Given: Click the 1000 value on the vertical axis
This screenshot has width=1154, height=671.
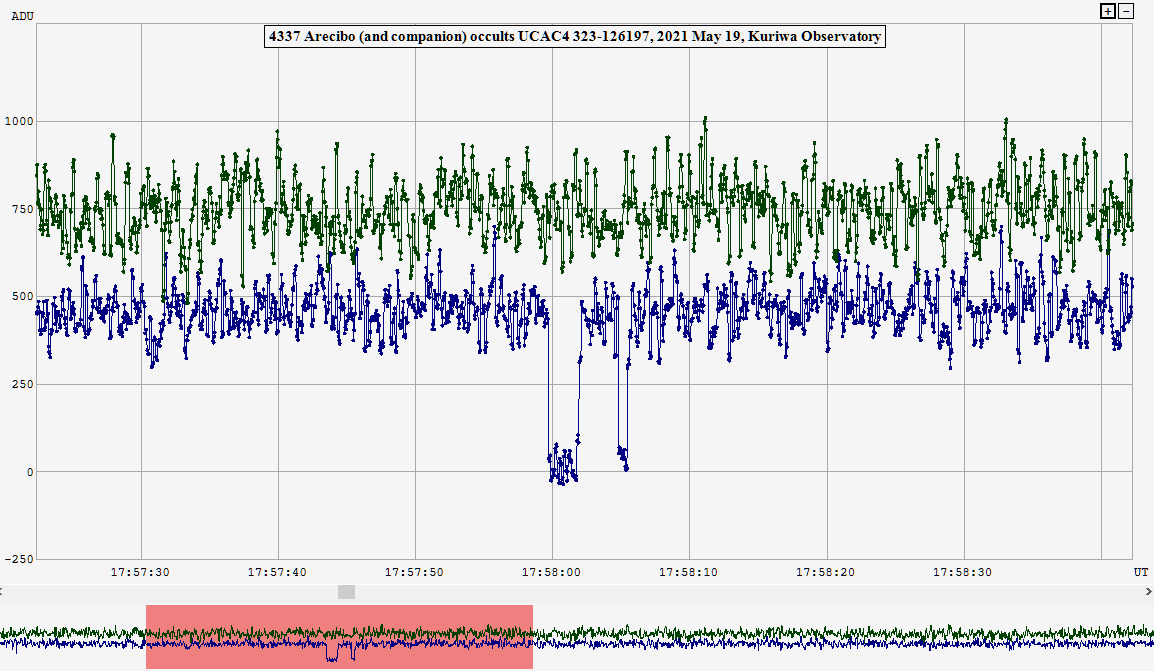Looking at the screenshot, I should (20, 122).
